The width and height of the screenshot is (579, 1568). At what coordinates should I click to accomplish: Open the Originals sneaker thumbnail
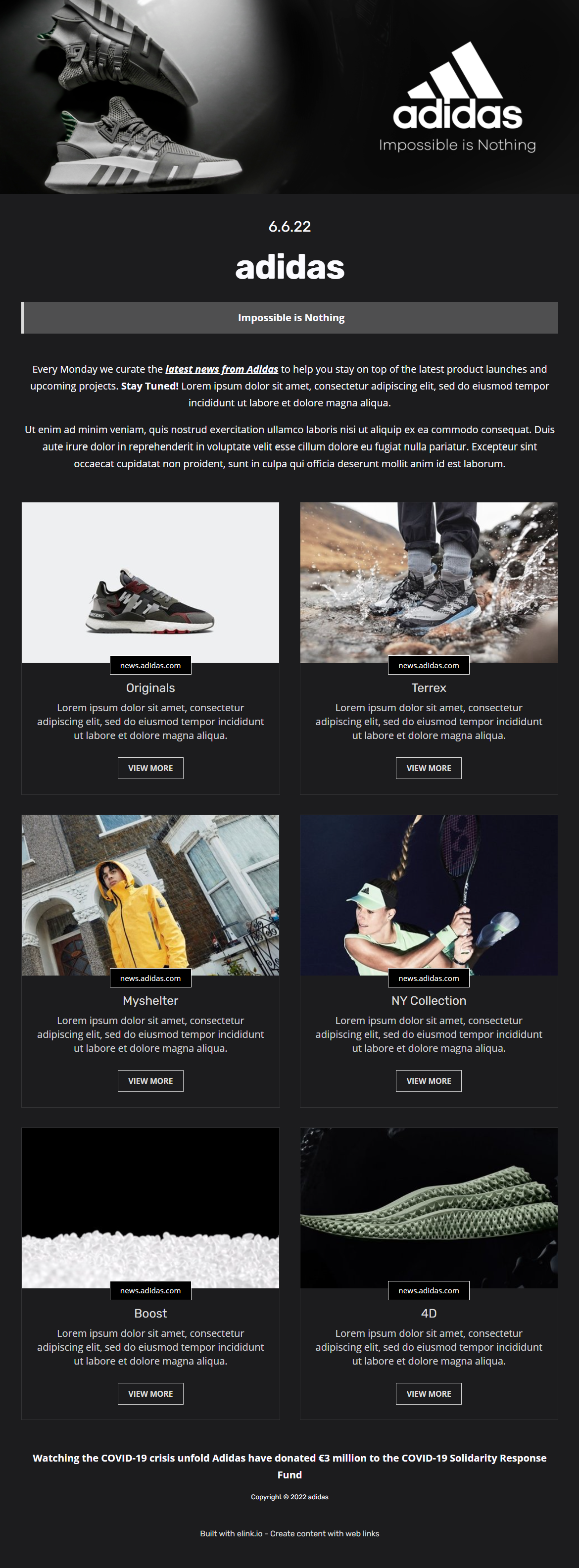pos(150,582)
